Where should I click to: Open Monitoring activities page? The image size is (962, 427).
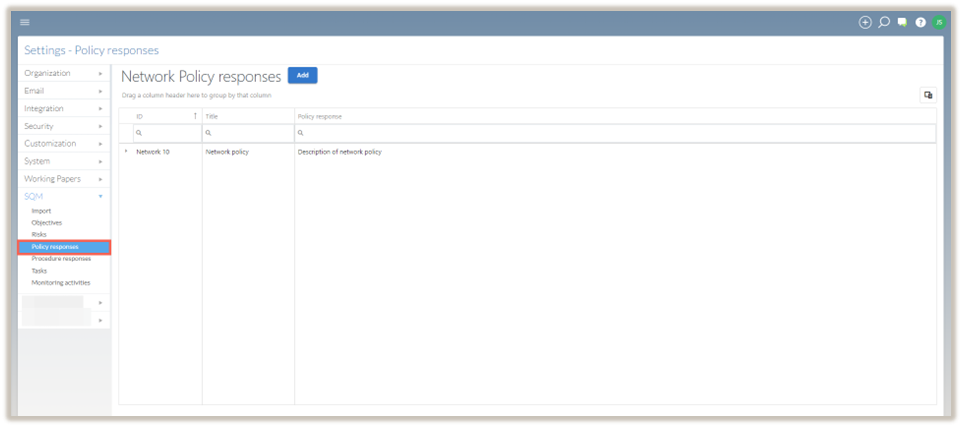(x=61, y=283)
